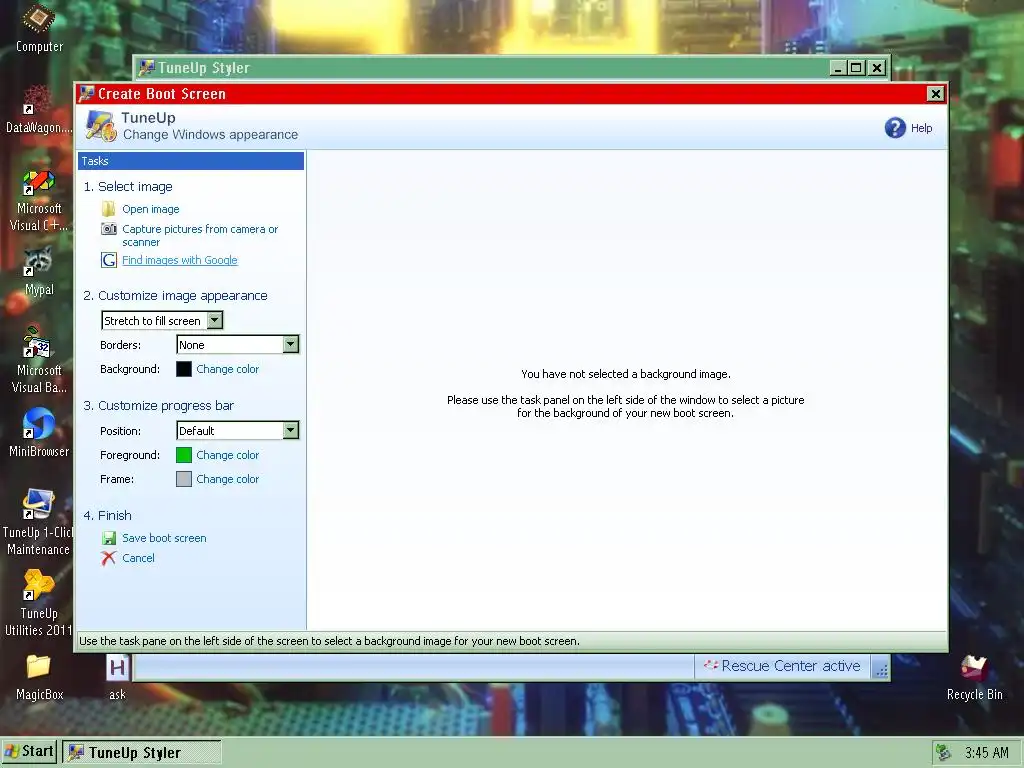Click the '4. Finish' heading
The height and width of the screenshot is (768, 1024).
tap(107, 515)
